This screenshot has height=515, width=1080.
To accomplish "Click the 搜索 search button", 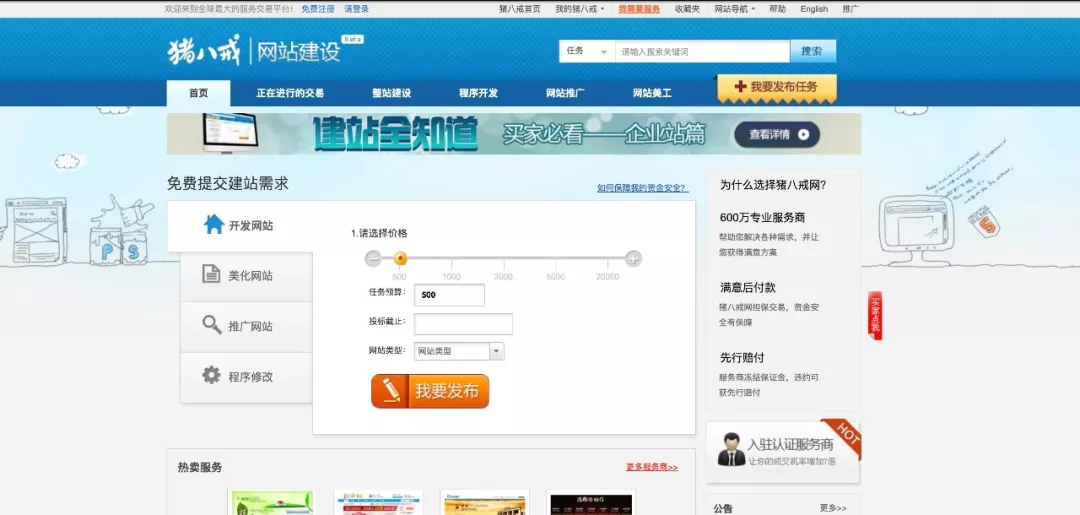I will click(x=812, y=51).
